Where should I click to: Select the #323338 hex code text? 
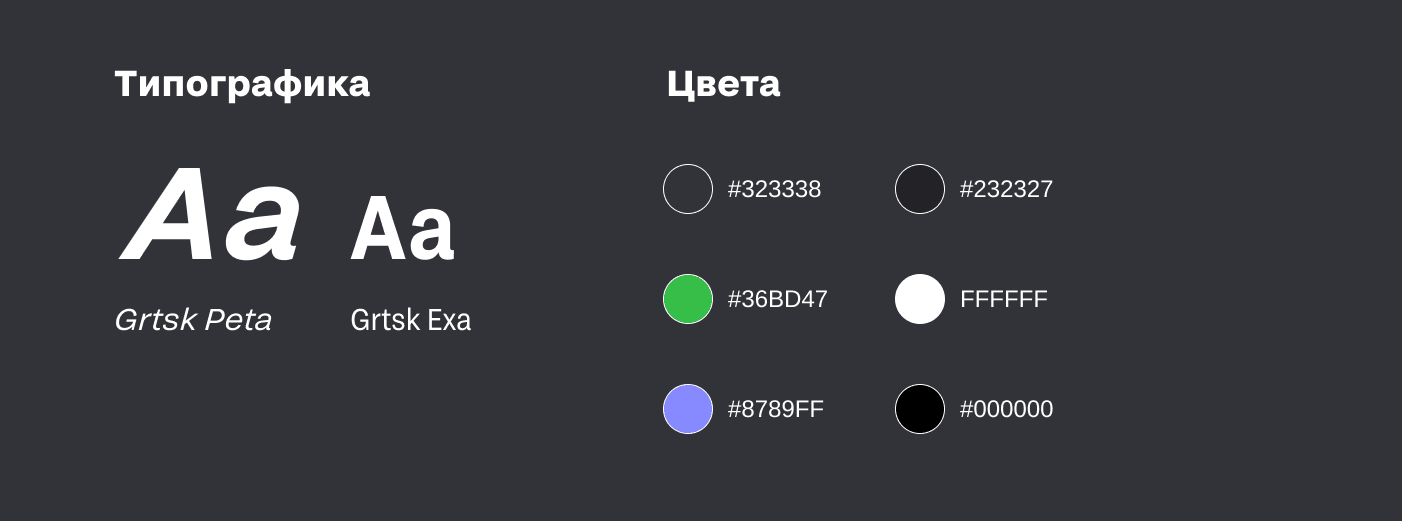[x=774, y=189]
